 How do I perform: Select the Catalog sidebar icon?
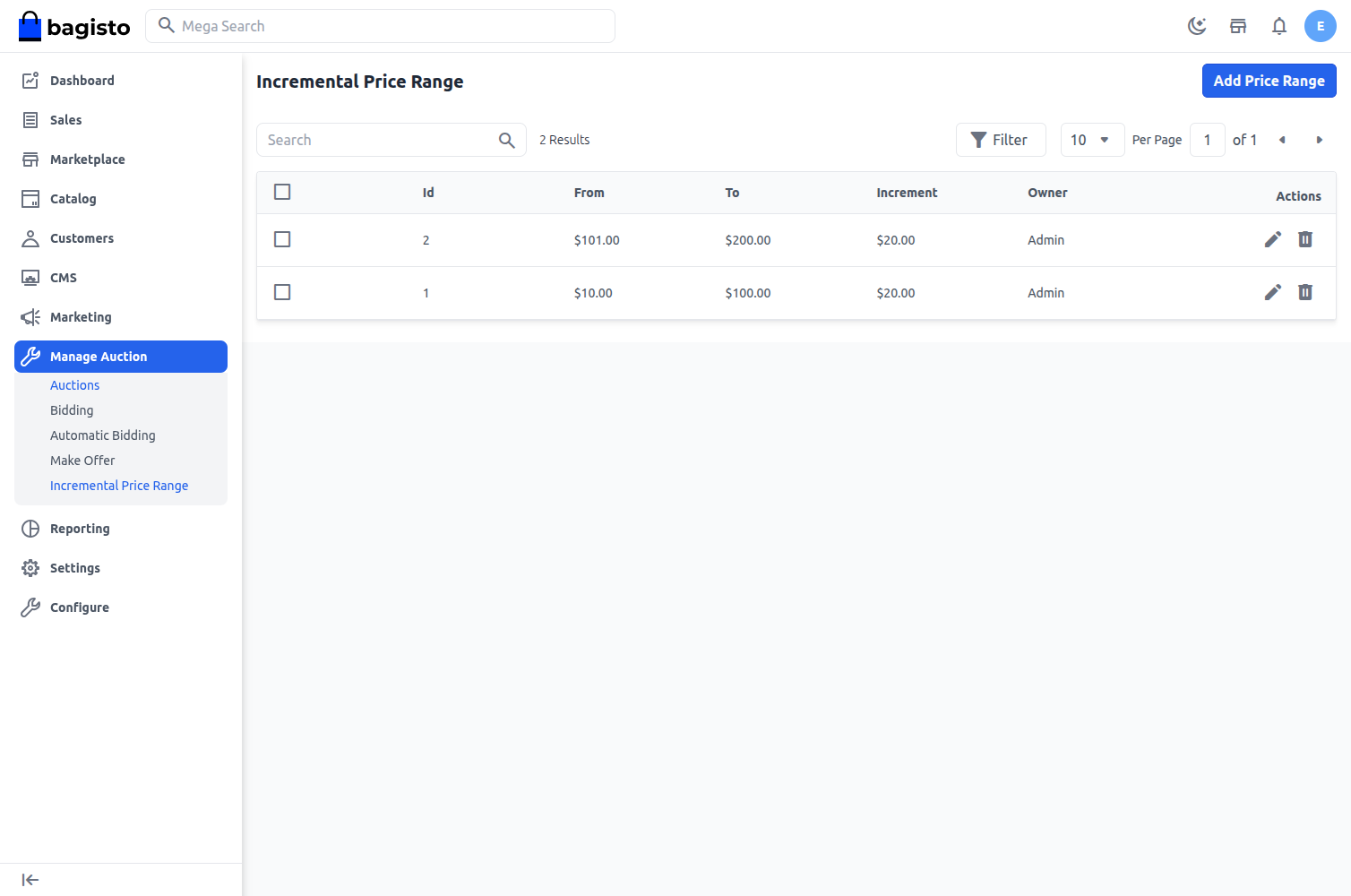pyautogui.click(x=30, y=198)
